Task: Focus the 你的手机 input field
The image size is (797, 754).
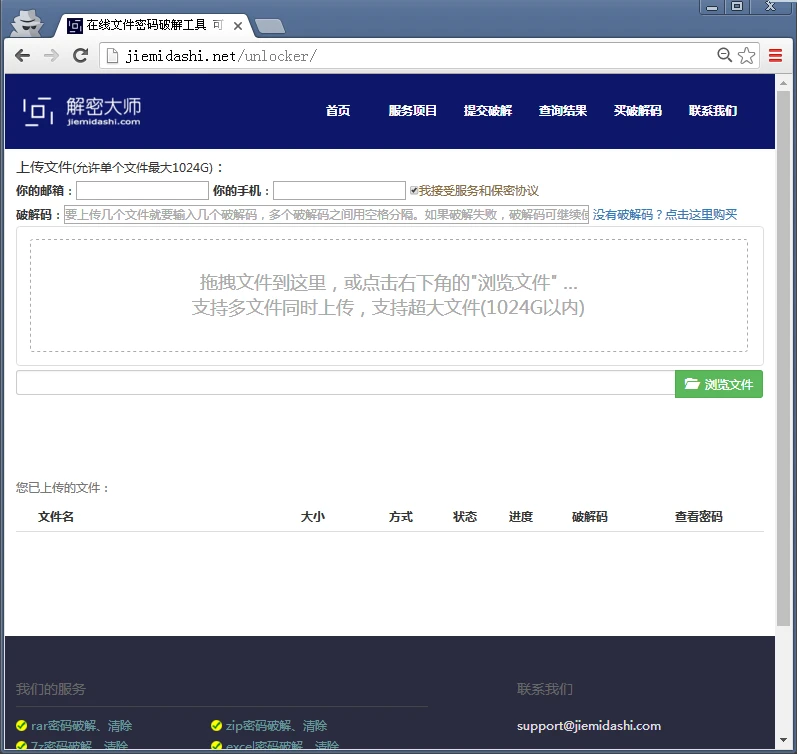Action: click(x=339, y=190)
